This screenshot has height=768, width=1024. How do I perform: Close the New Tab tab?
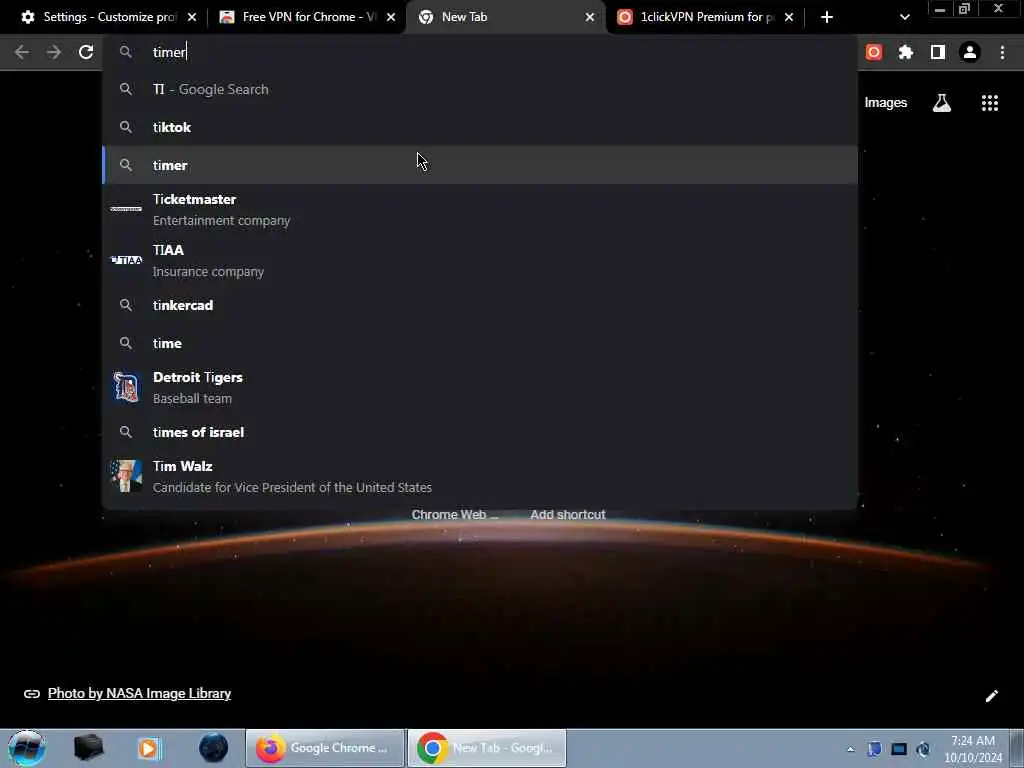click(x=590, y=17)
